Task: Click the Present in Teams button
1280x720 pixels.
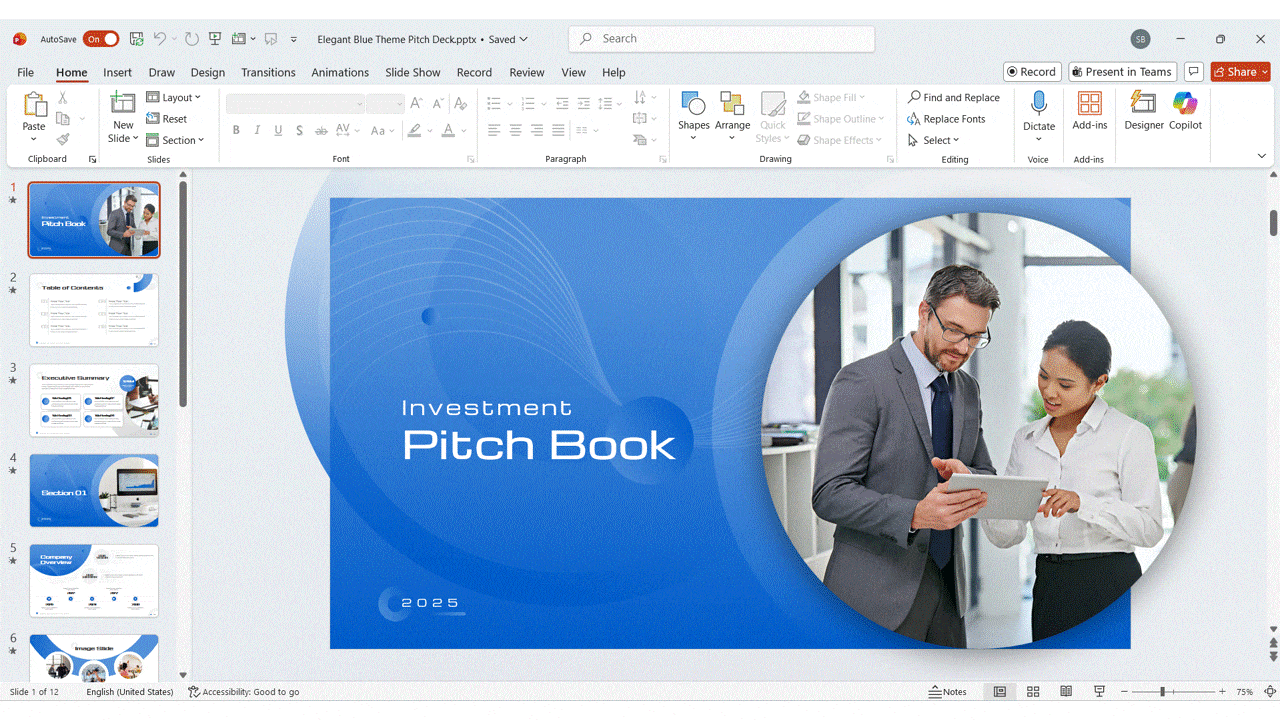Action: (x=1122, y=71)
